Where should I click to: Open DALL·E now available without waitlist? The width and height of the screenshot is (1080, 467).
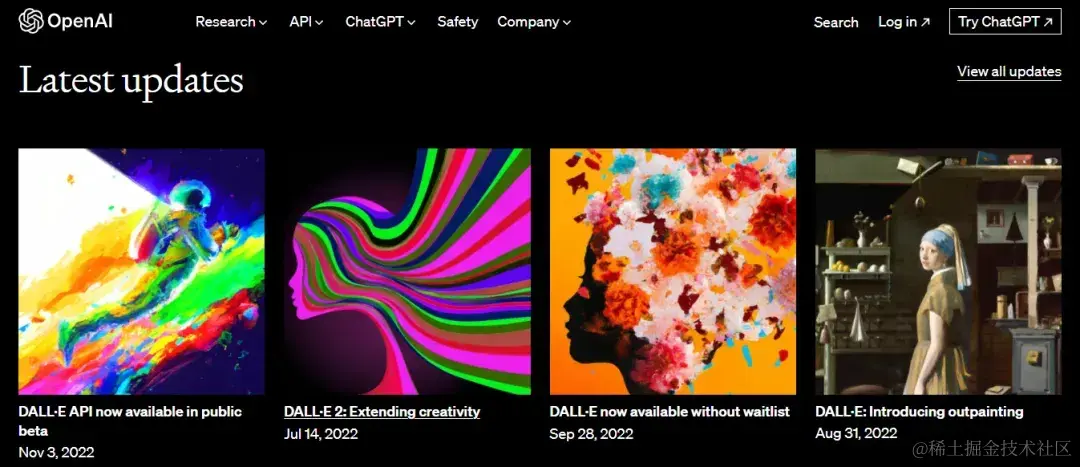[669, 412]
